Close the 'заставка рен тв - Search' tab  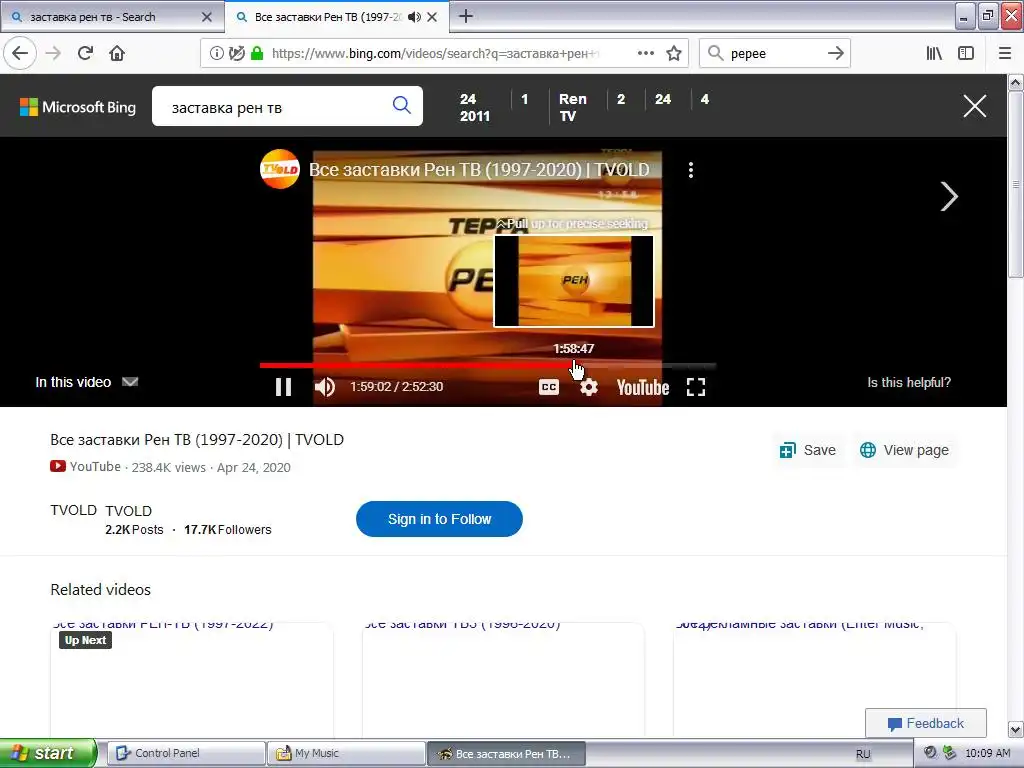[206, 17]
